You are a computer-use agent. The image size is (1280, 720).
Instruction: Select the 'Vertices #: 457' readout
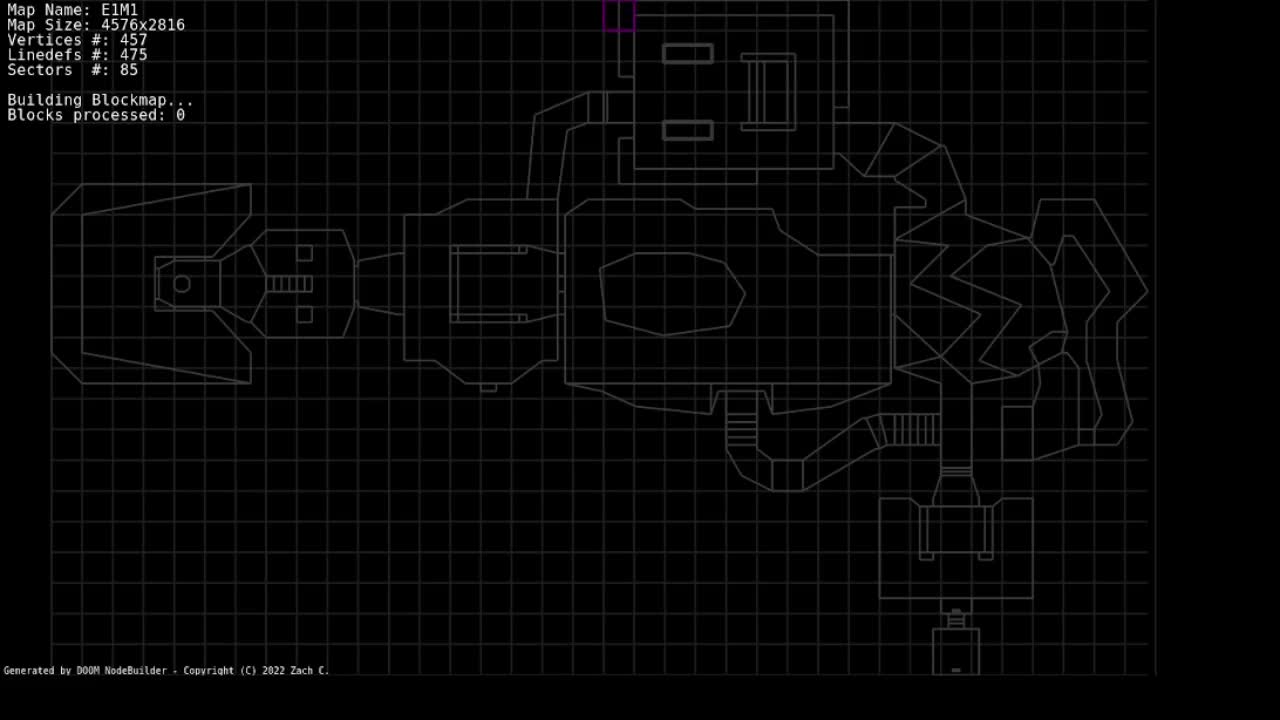pyautogui.click(x=77, y=40)
